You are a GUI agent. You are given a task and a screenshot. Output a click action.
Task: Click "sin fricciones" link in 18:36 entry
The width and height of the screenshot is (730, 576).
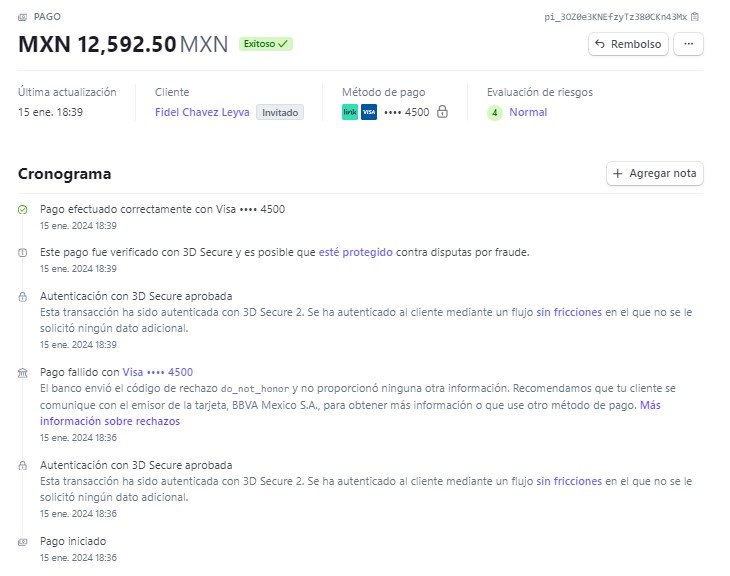coord(569,481)
